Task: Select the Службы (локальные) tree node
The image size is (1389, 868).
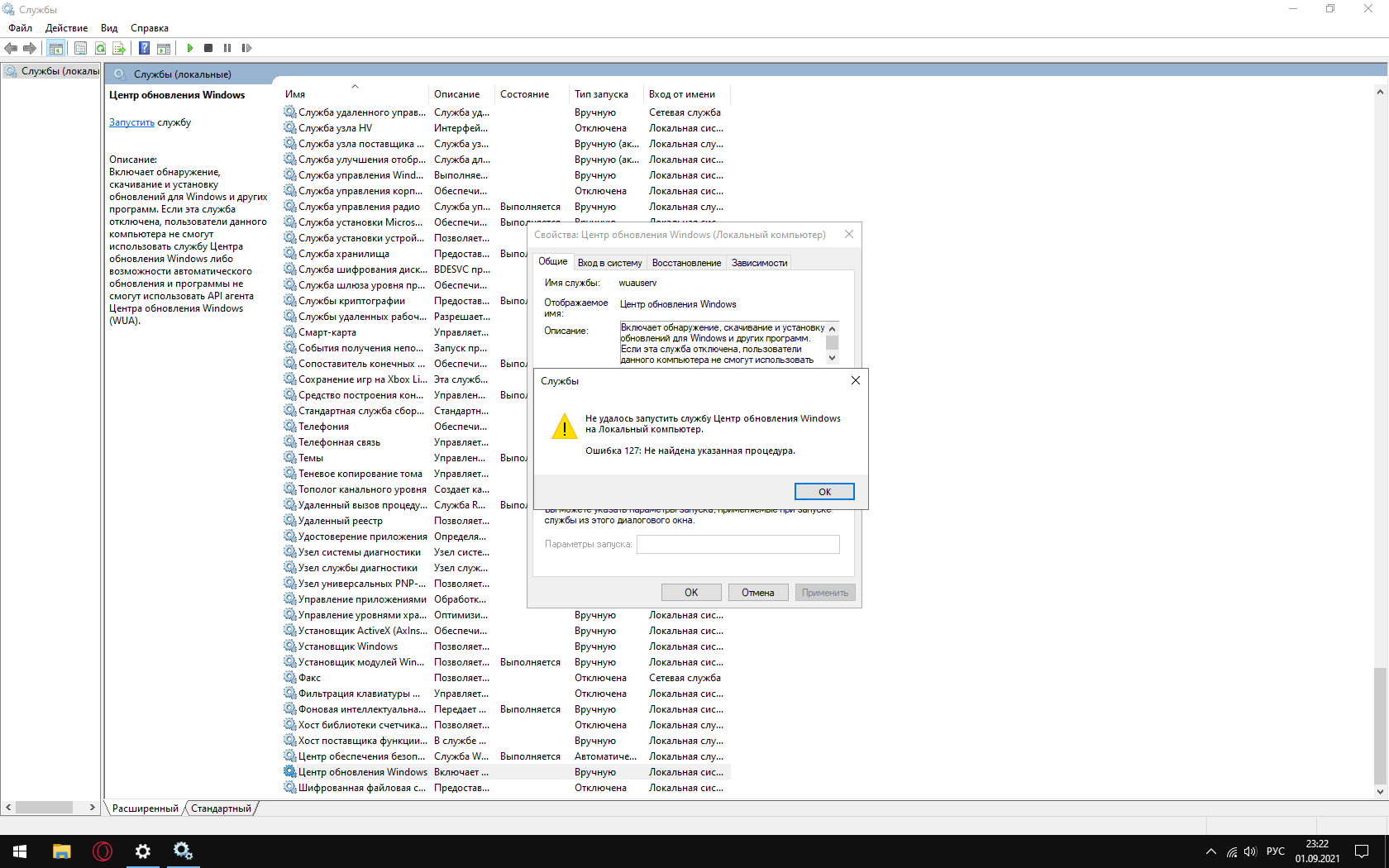Action: pos(51,71)
